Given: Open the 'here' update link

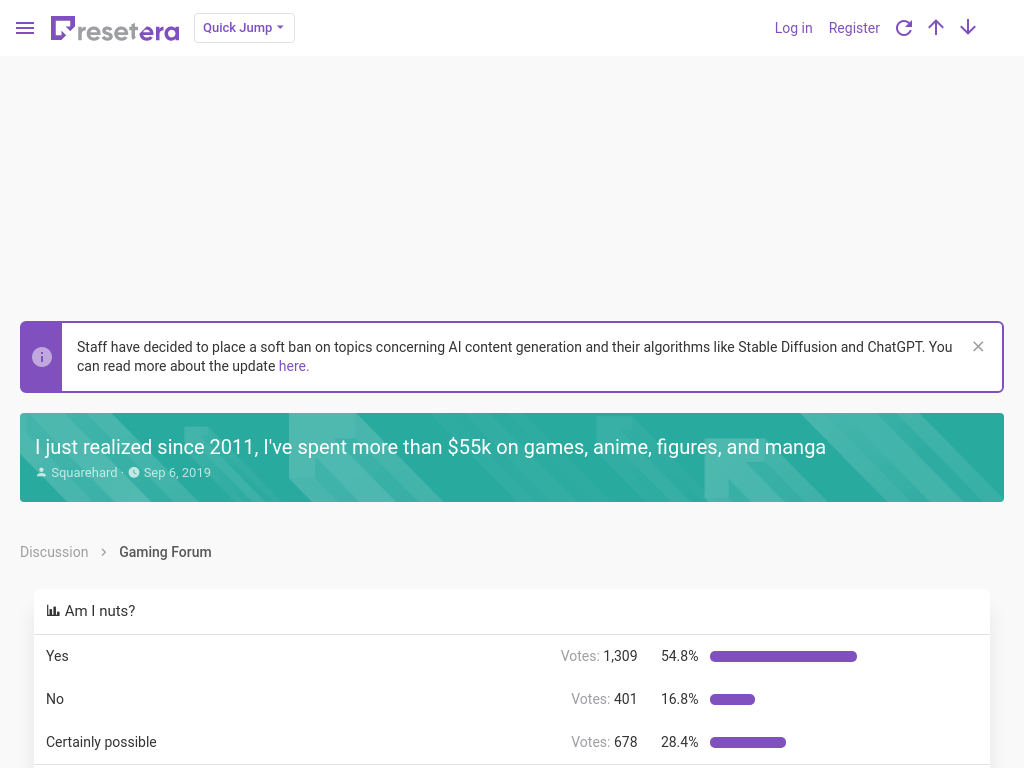Looking at the screenshot, I should tap(294, 366).
